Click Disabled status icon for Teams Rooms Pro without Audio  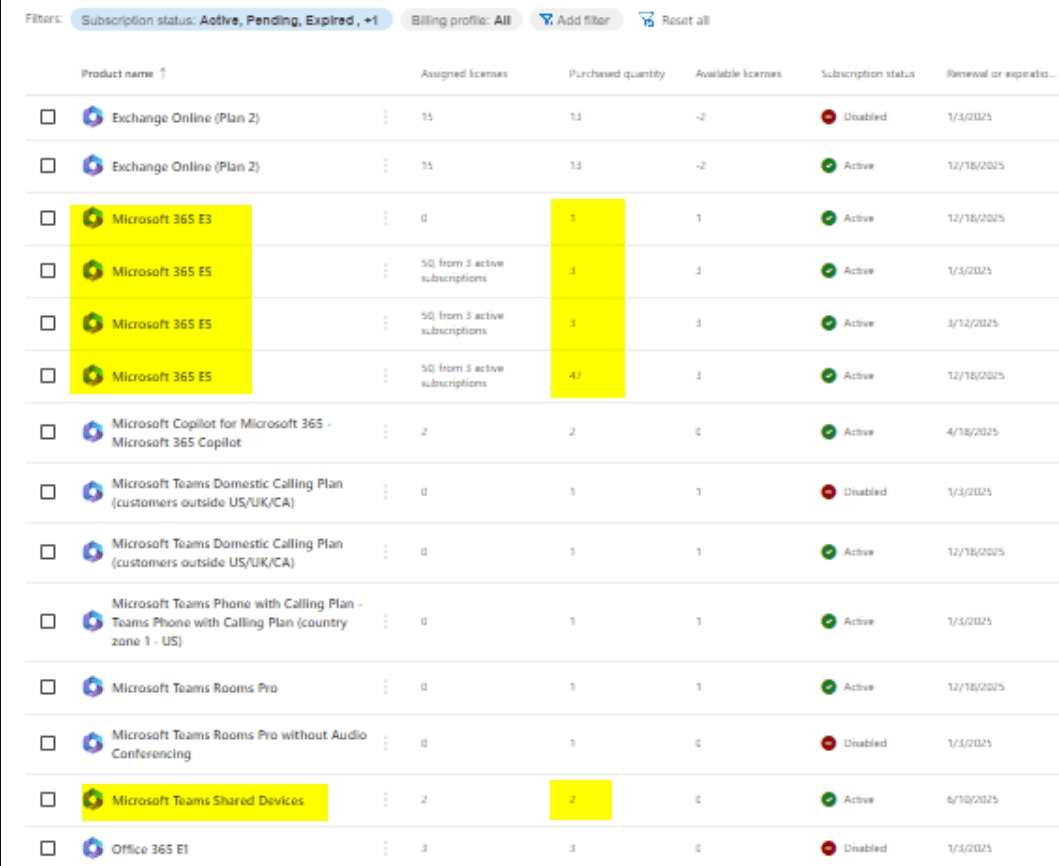[x=829, y=743]
